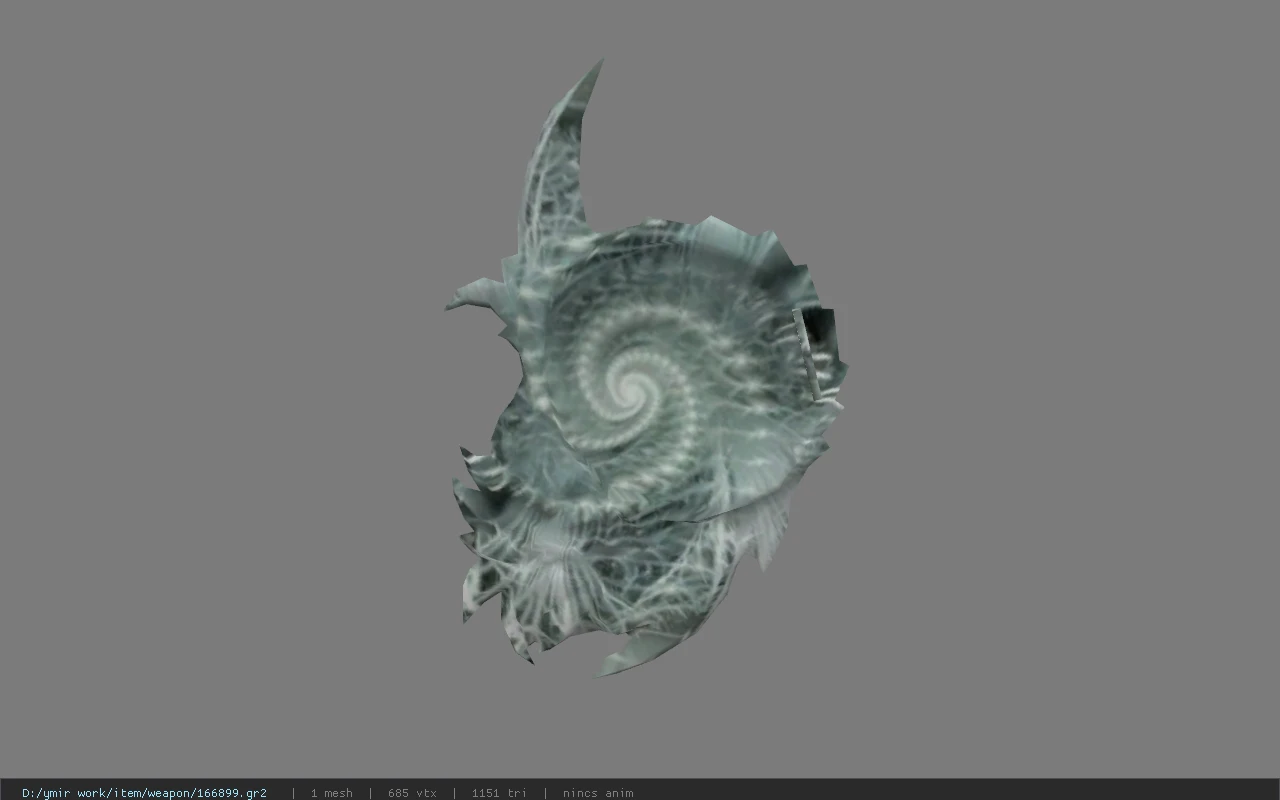Click the "1 mesh" status entry
The height and width of the screenshot is (800, 1280).
(x=331, y=793)
